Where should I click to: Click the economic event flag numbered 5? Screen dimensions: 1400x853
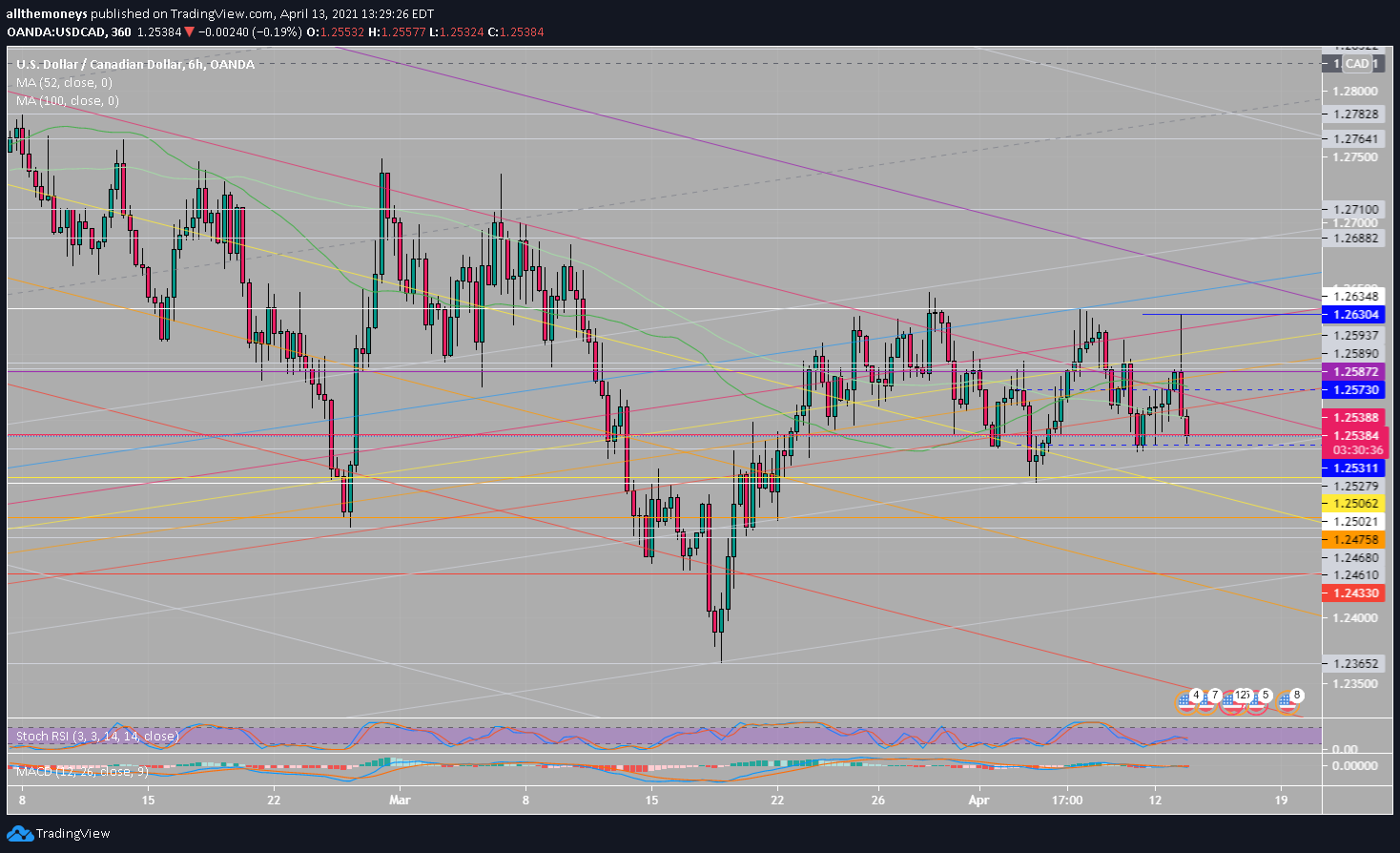[x=1258, y=701]
